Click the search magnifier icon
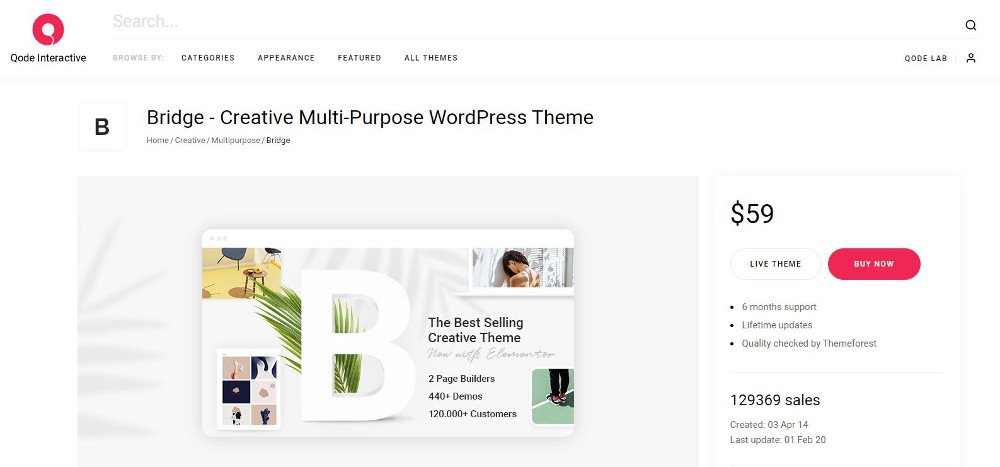Image resolution: width=1000 pixels, height=467 pixels. tap(971, 26)
